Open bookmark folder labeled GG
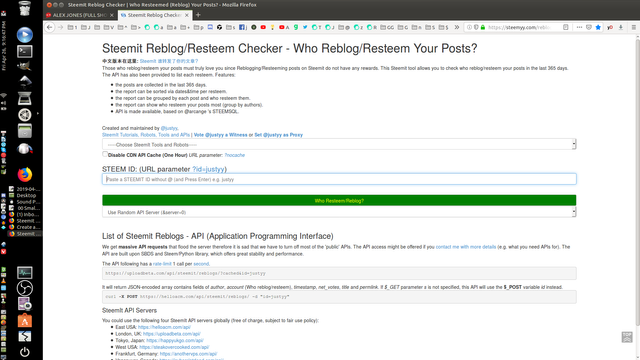The image size is (640, 360). click(387, 27)
